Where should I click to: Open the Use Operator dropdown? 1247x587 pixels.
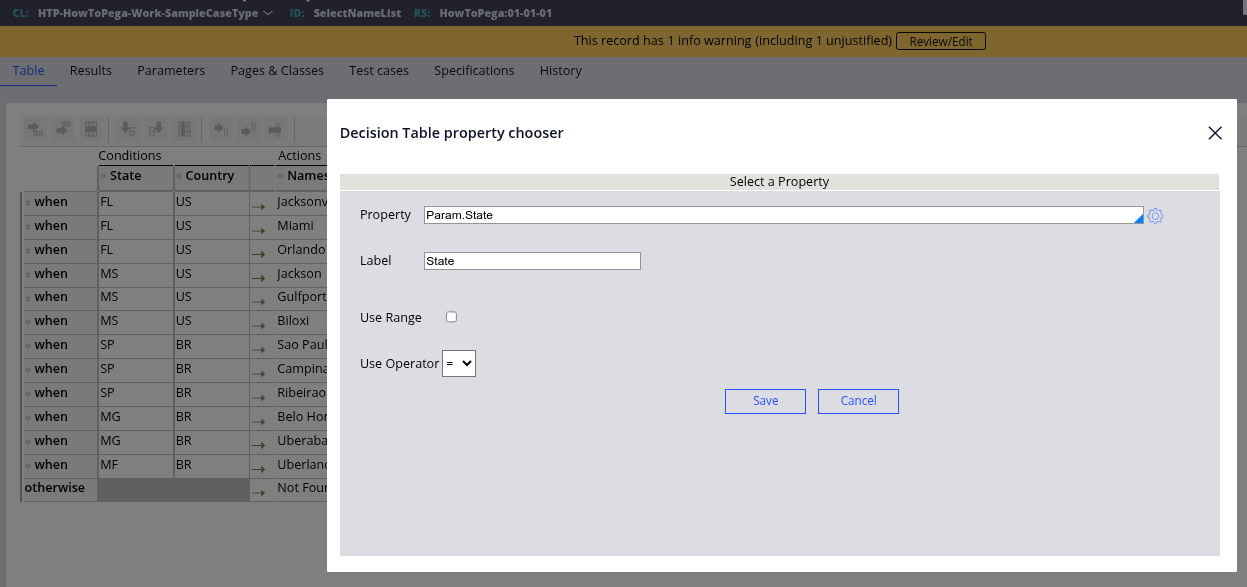tap(459, 364)
